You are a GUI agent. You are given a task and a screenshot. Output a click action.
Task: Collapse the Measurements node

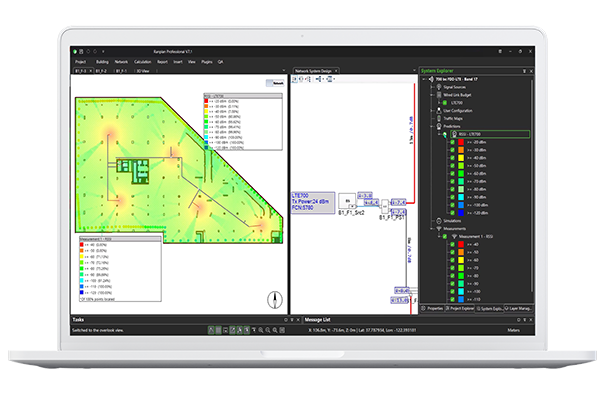(x=432, y=228)
